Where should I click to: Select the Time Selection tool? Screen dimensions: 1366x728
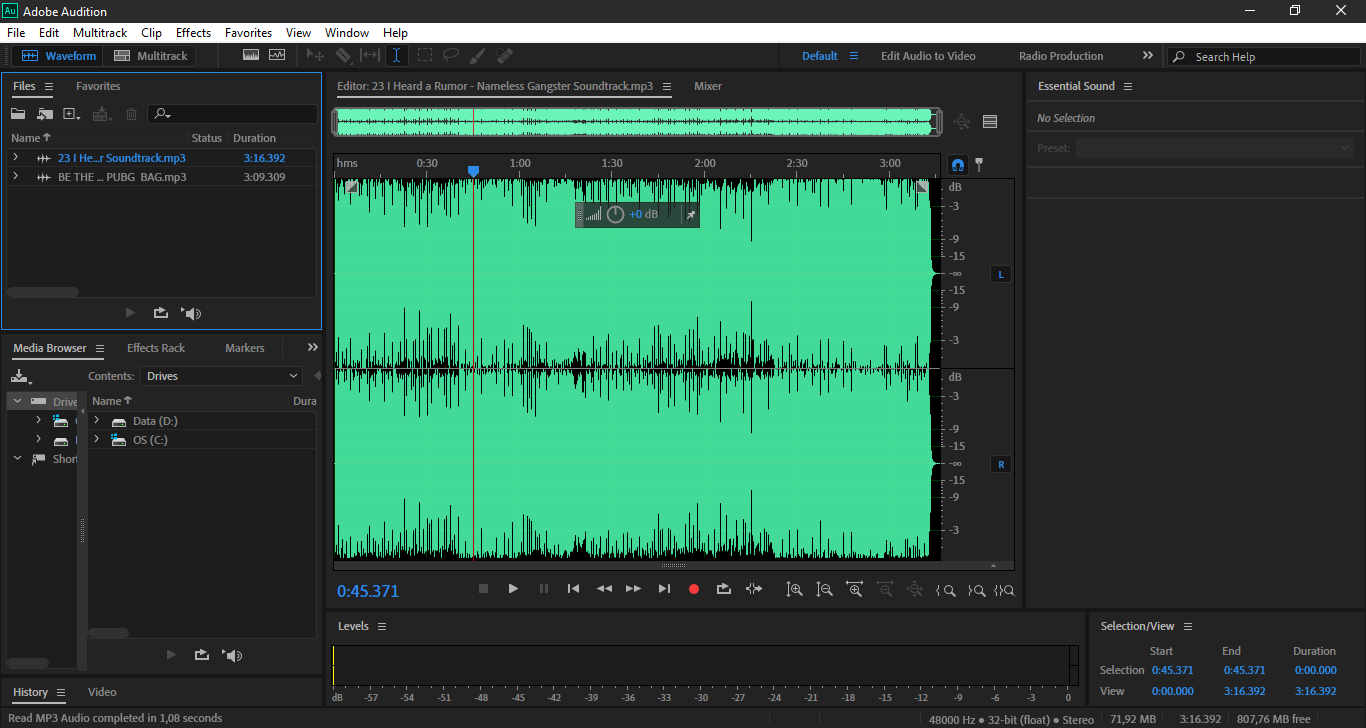click(396, 56)
